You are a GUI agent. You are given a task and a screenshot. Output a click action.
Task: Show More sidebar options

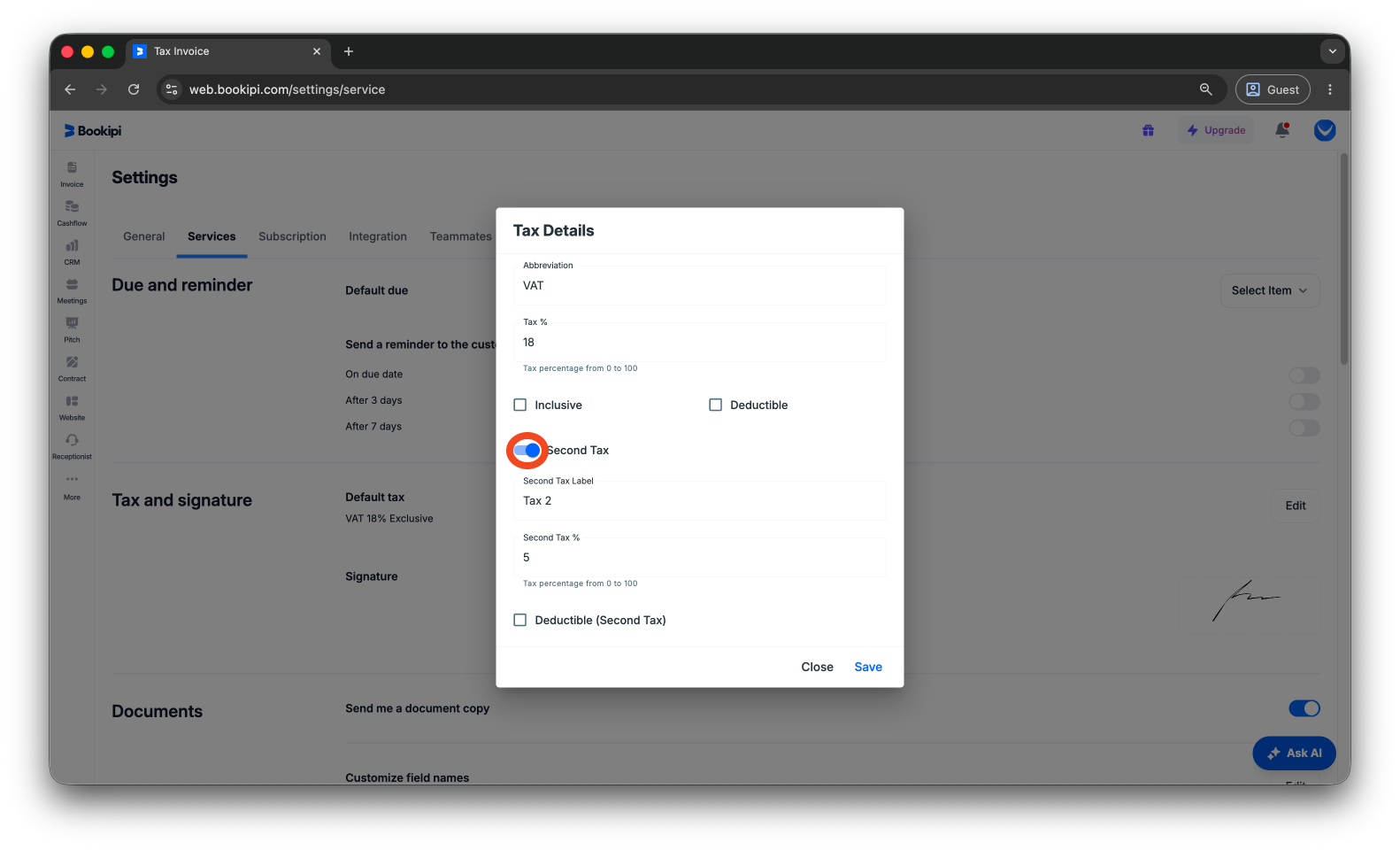pos(72,486)
